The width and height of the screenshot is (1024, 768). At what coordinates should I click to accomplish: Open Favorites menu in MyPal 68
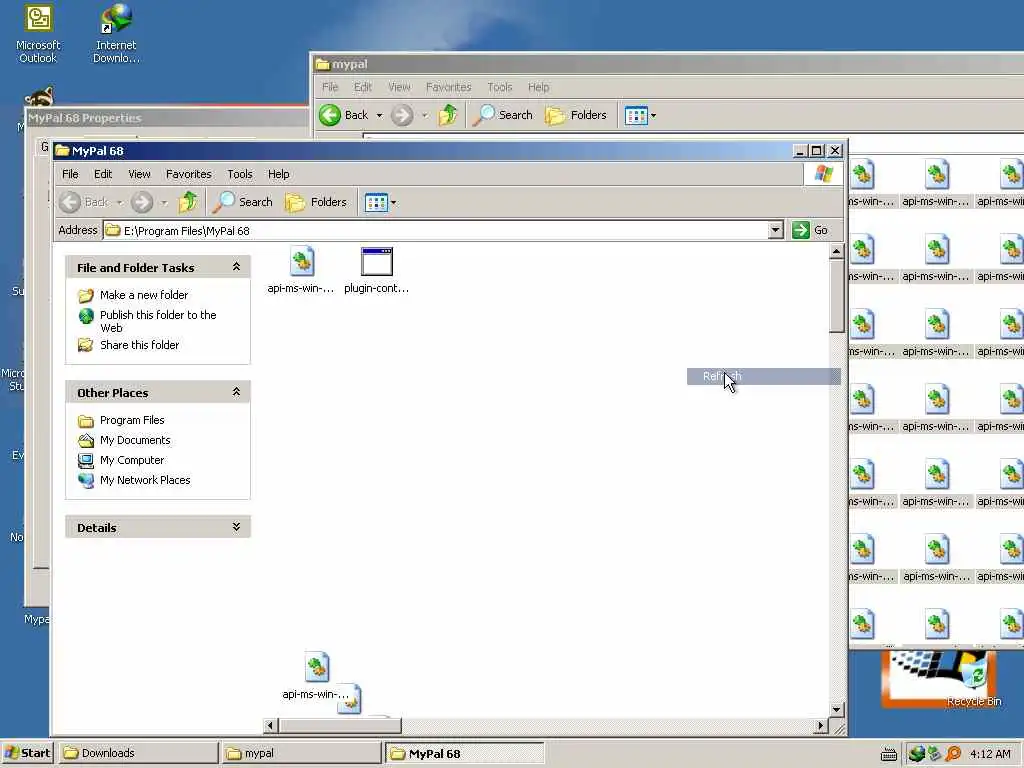tap(188, 174)
